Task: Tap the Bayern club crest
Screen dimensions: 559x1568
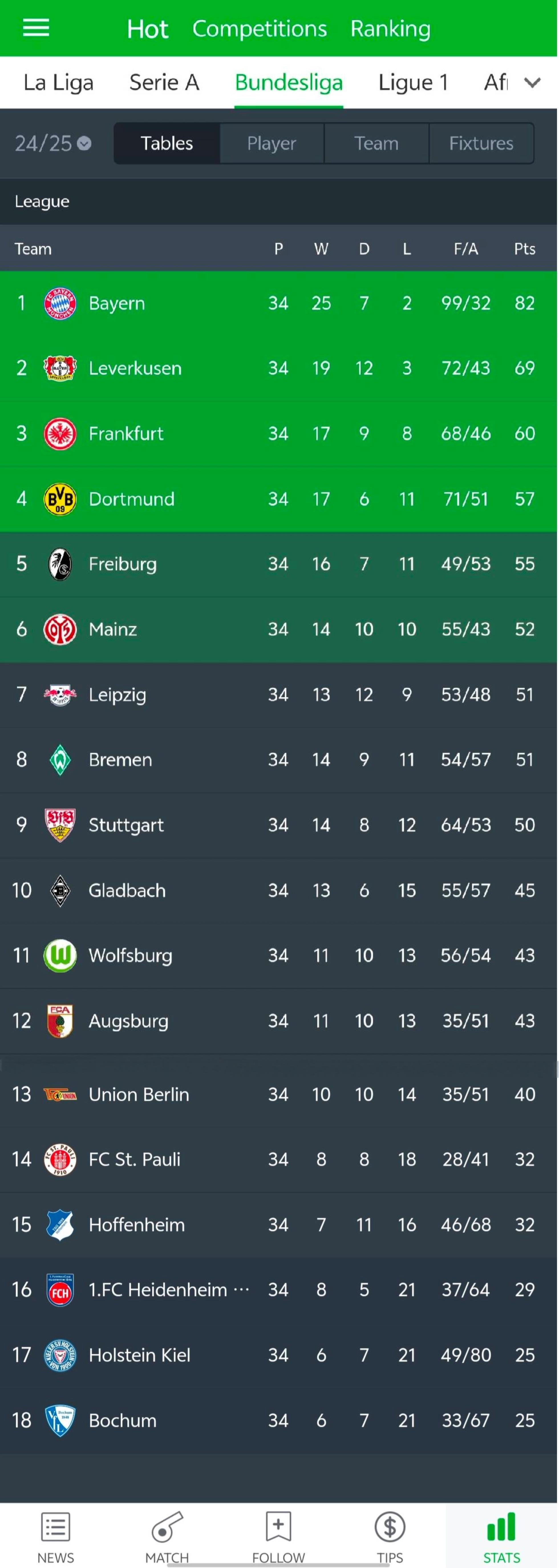Action: coord(60,303)
